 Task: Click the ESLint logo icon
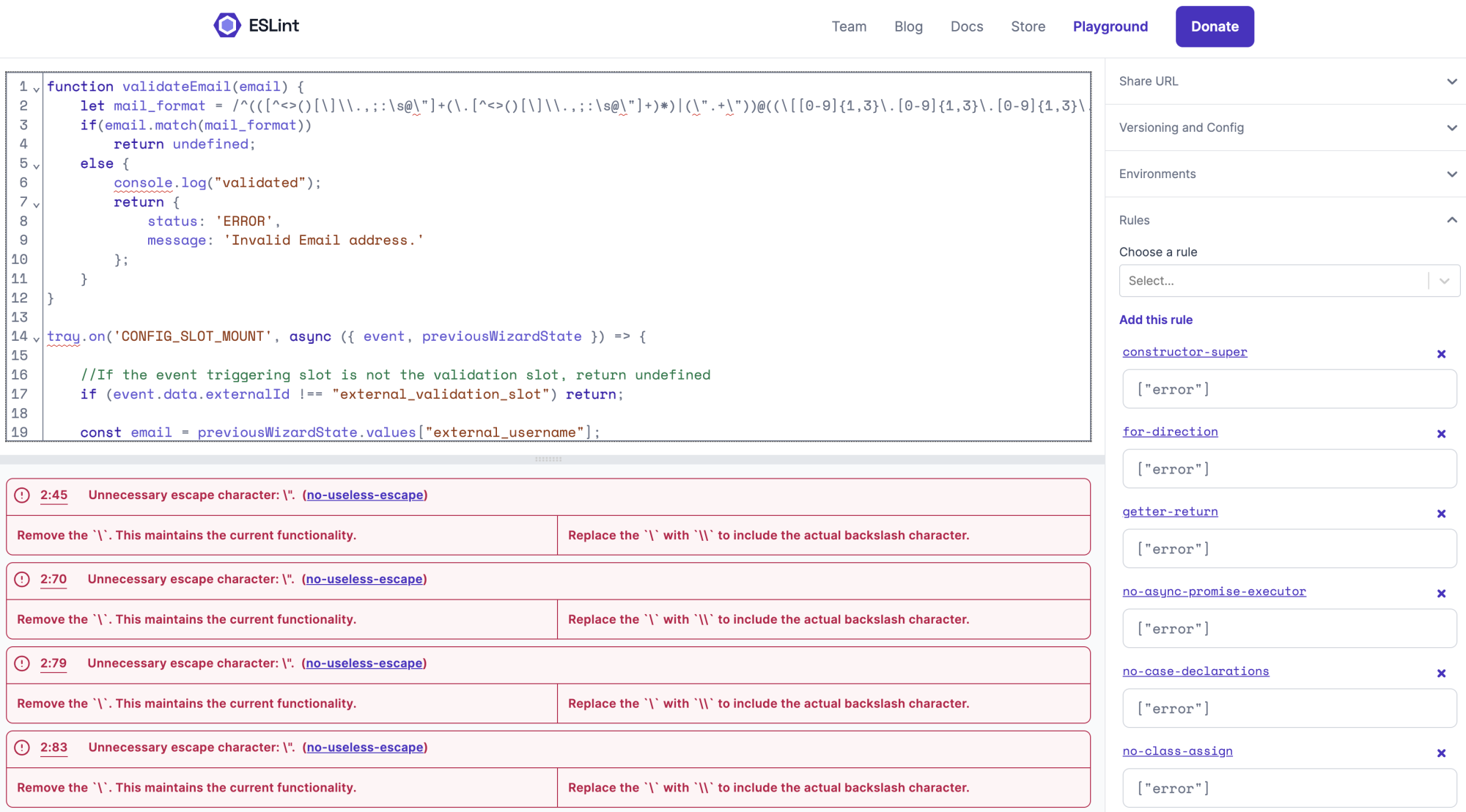tap(227, 24)
